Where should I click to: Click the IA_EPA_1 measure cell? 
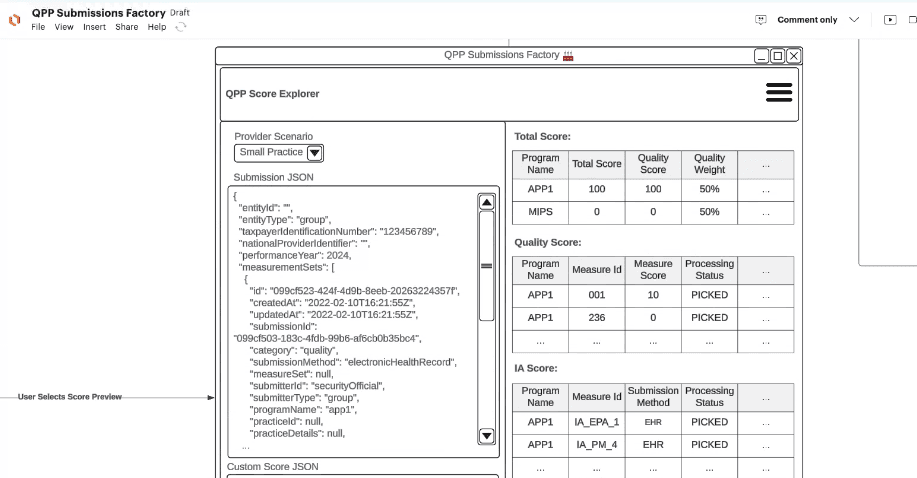click(597, 422)
